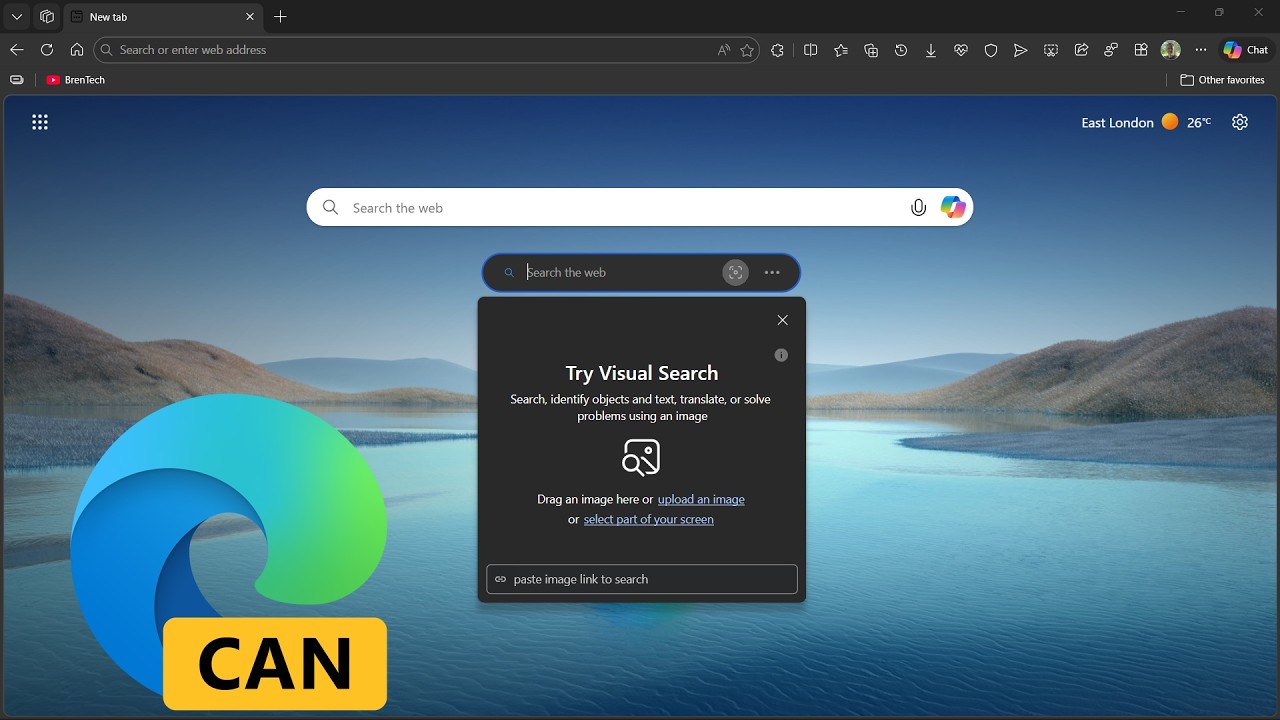Open the Apps grid-plus toolbar icon
Viewport: 1280px width, 720px height.
(x=1141, y=50)
